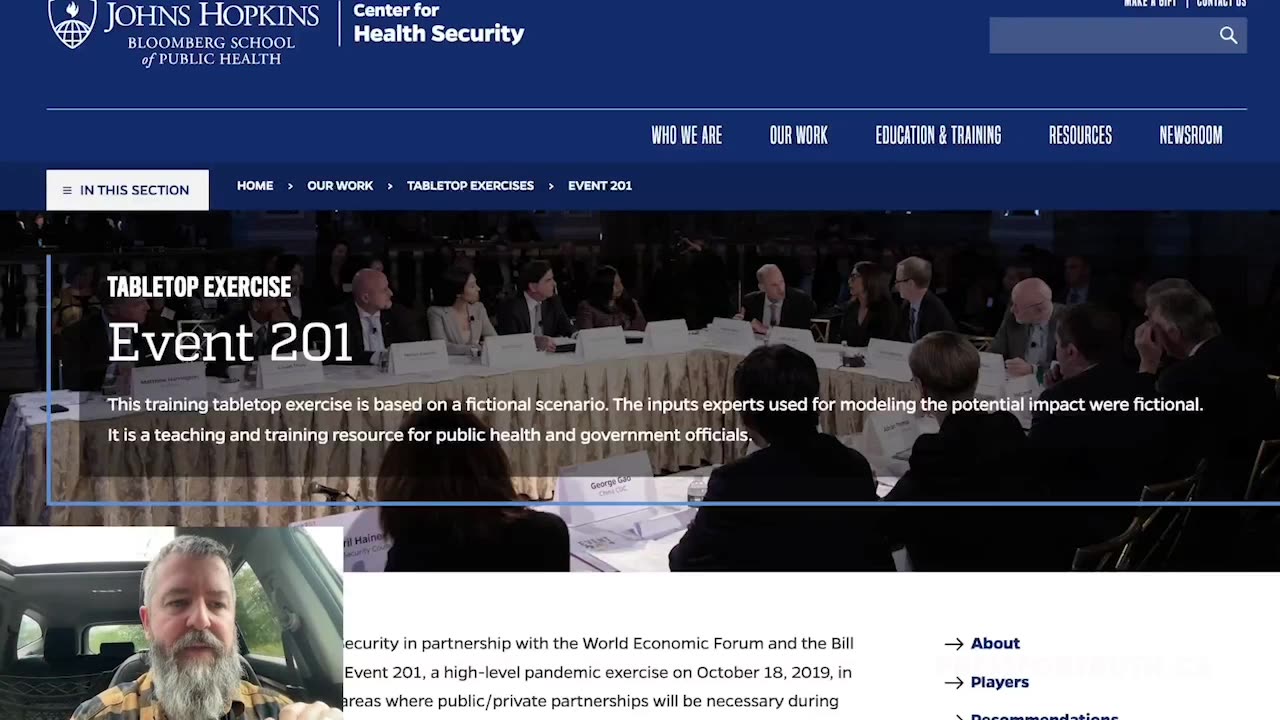
Task: Open the Resources menu
Action: (1080, 135)
